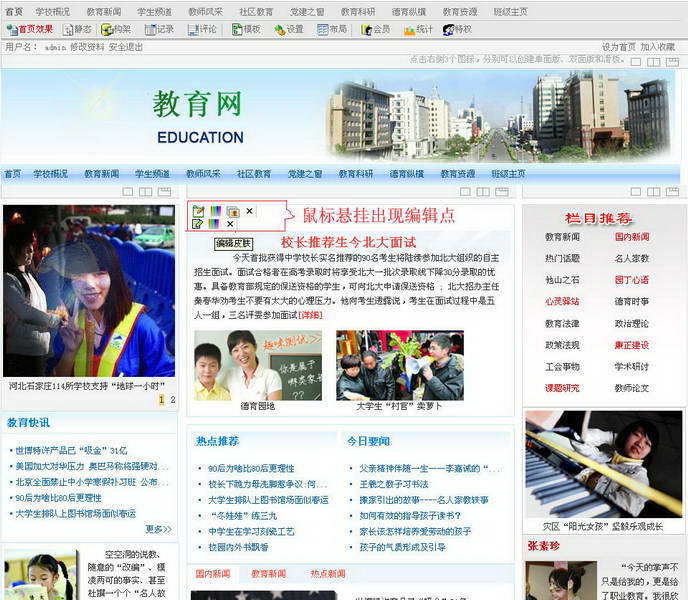Image resolution: width=688 pixels, height=600 pixels.
Task: Open the 灾区“阳光女孩” photo
Action: tap(604, 464)
